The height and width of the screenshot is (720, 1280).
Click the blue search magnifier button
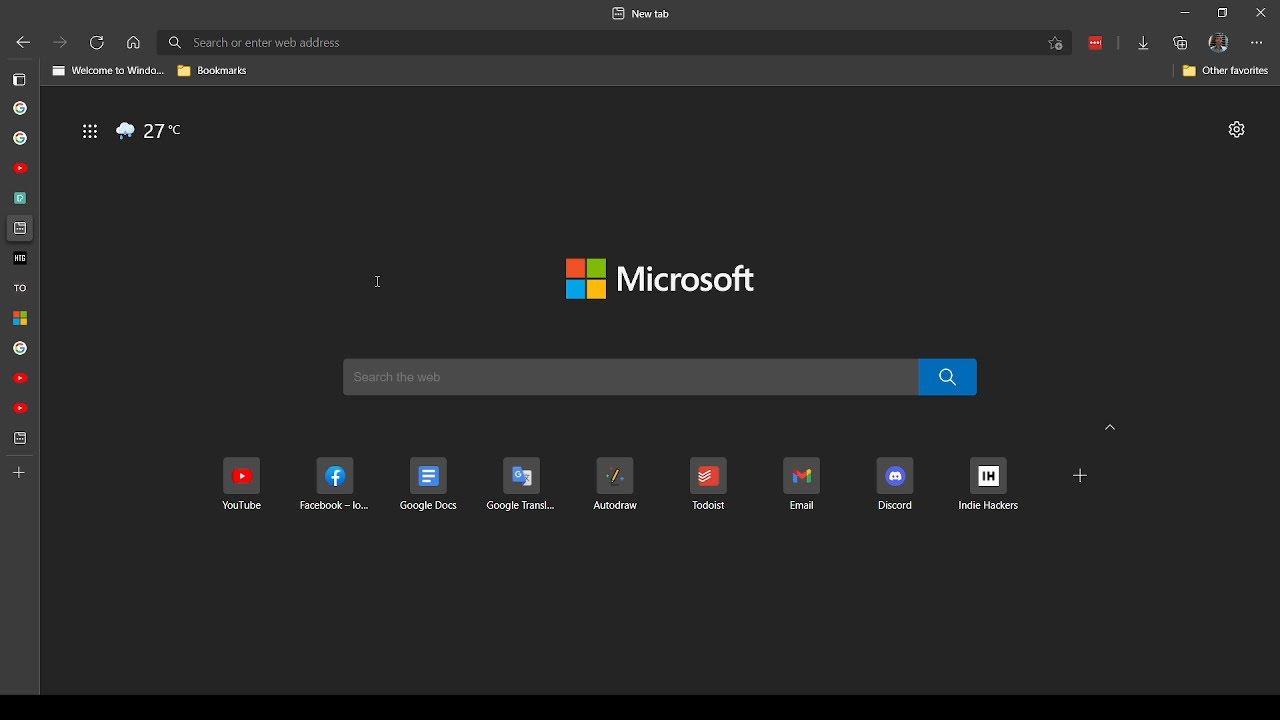pyautogui.click(x=948, y=377)
